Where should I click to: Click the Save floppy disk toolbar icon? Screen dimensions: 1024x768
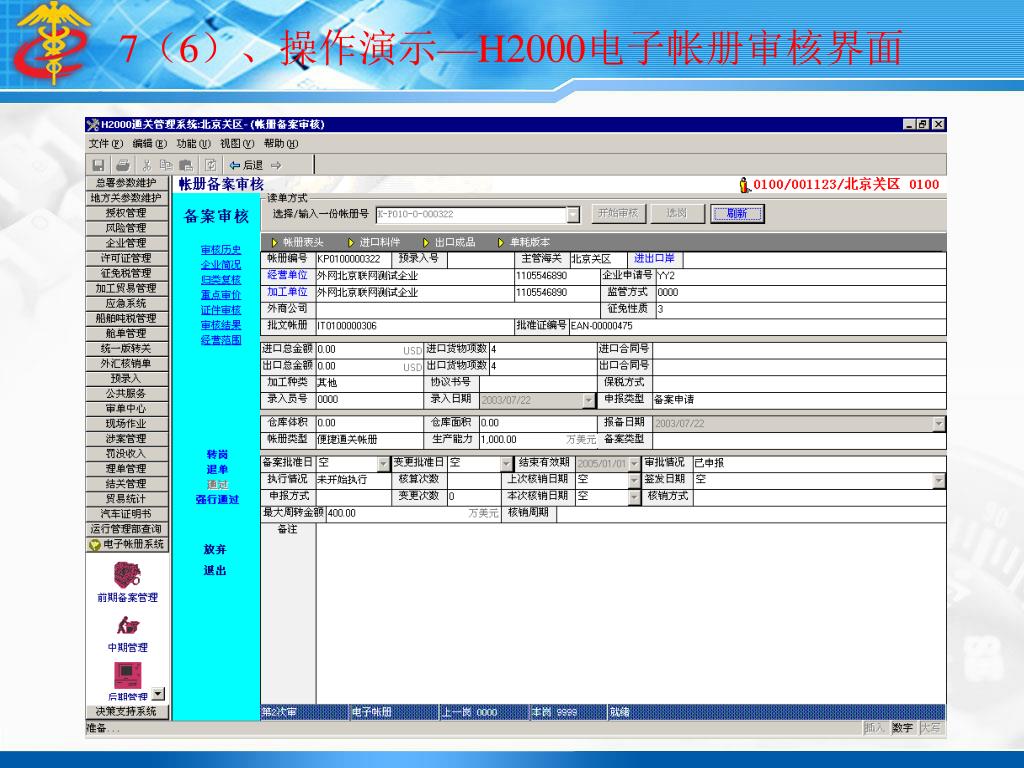(x=99, y=165)
